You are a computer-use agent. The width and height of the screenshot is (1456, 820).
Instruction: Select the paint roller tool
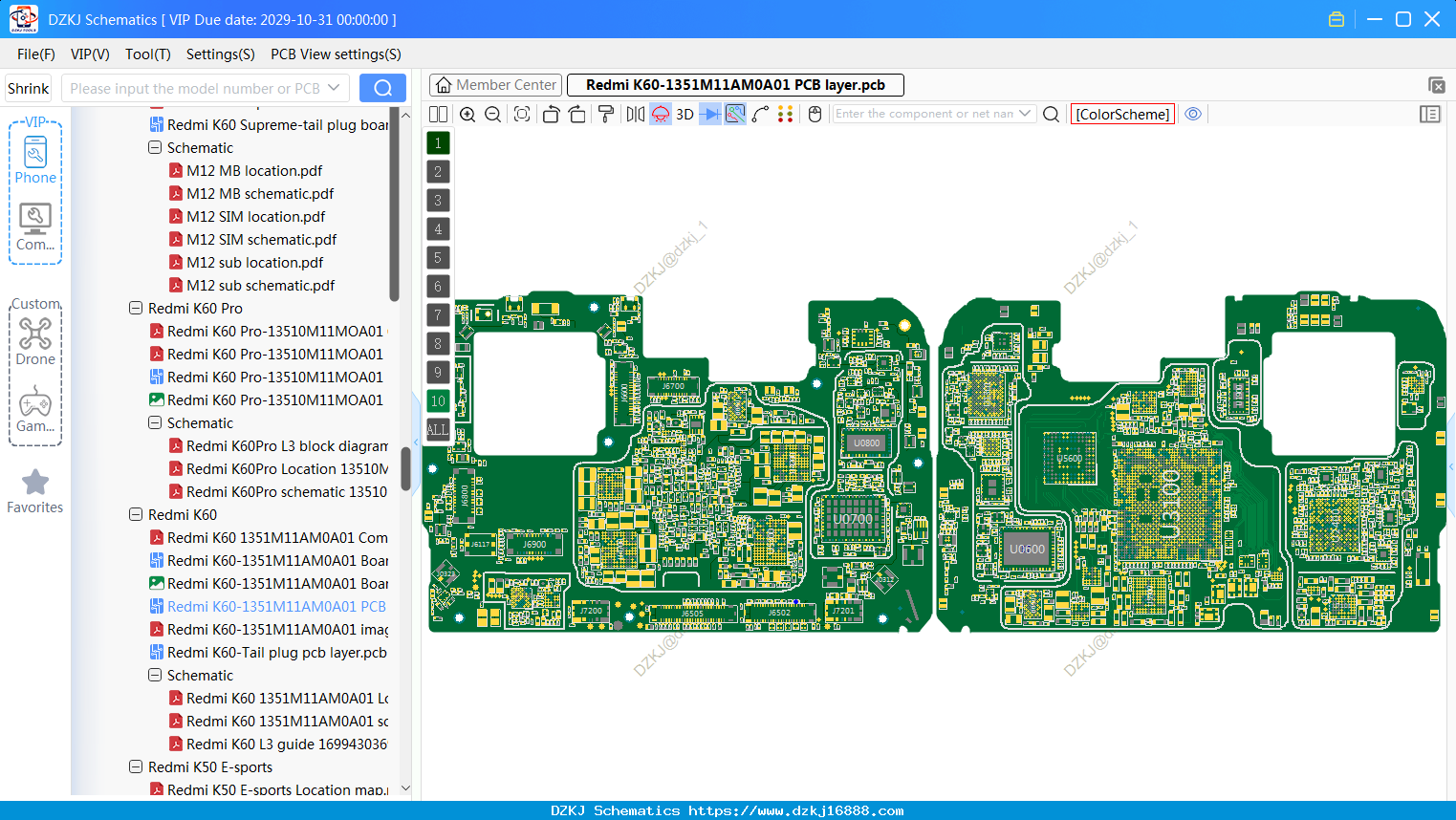tap(606, 115)
